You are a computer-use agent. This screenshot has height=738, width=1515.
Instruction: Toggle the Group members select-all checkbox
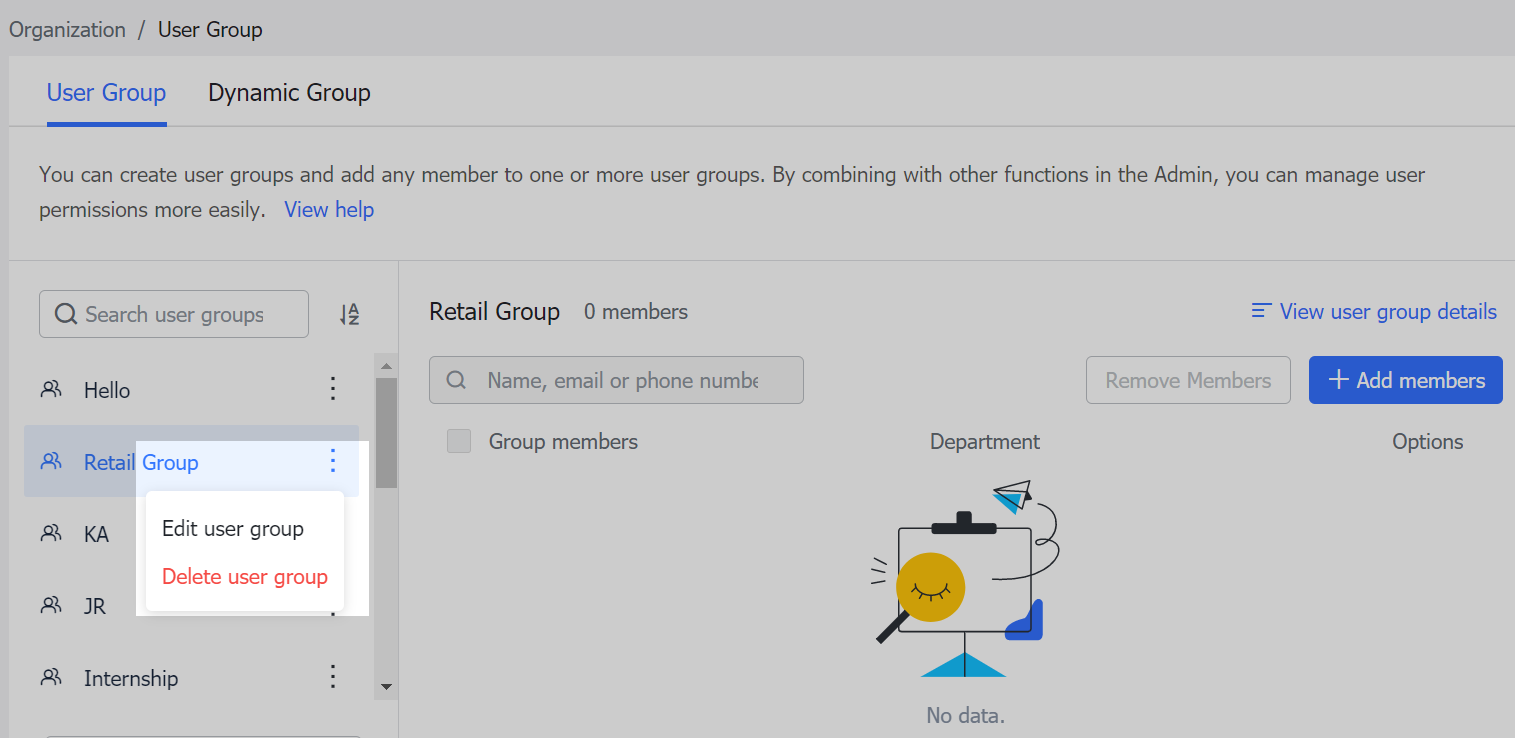(x=458, y=440)
